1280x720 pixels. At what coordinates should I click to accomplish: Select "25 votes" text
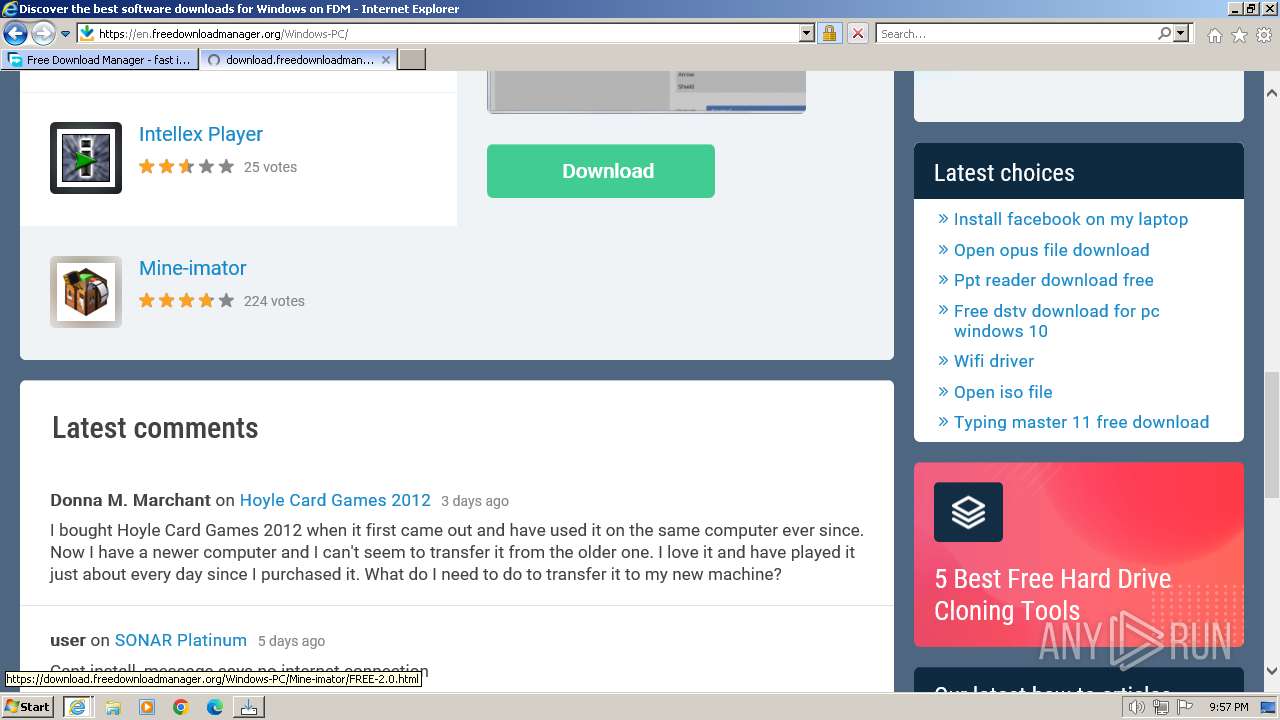(270, 167)
